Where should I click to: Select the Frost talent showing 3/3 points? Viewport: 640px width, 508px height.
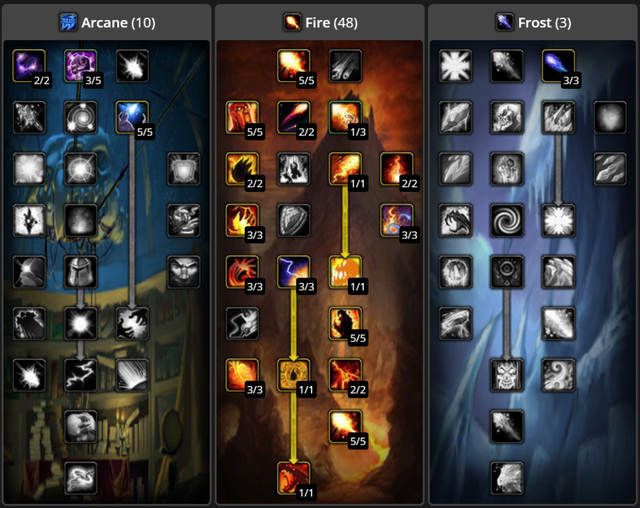point(558,66)
